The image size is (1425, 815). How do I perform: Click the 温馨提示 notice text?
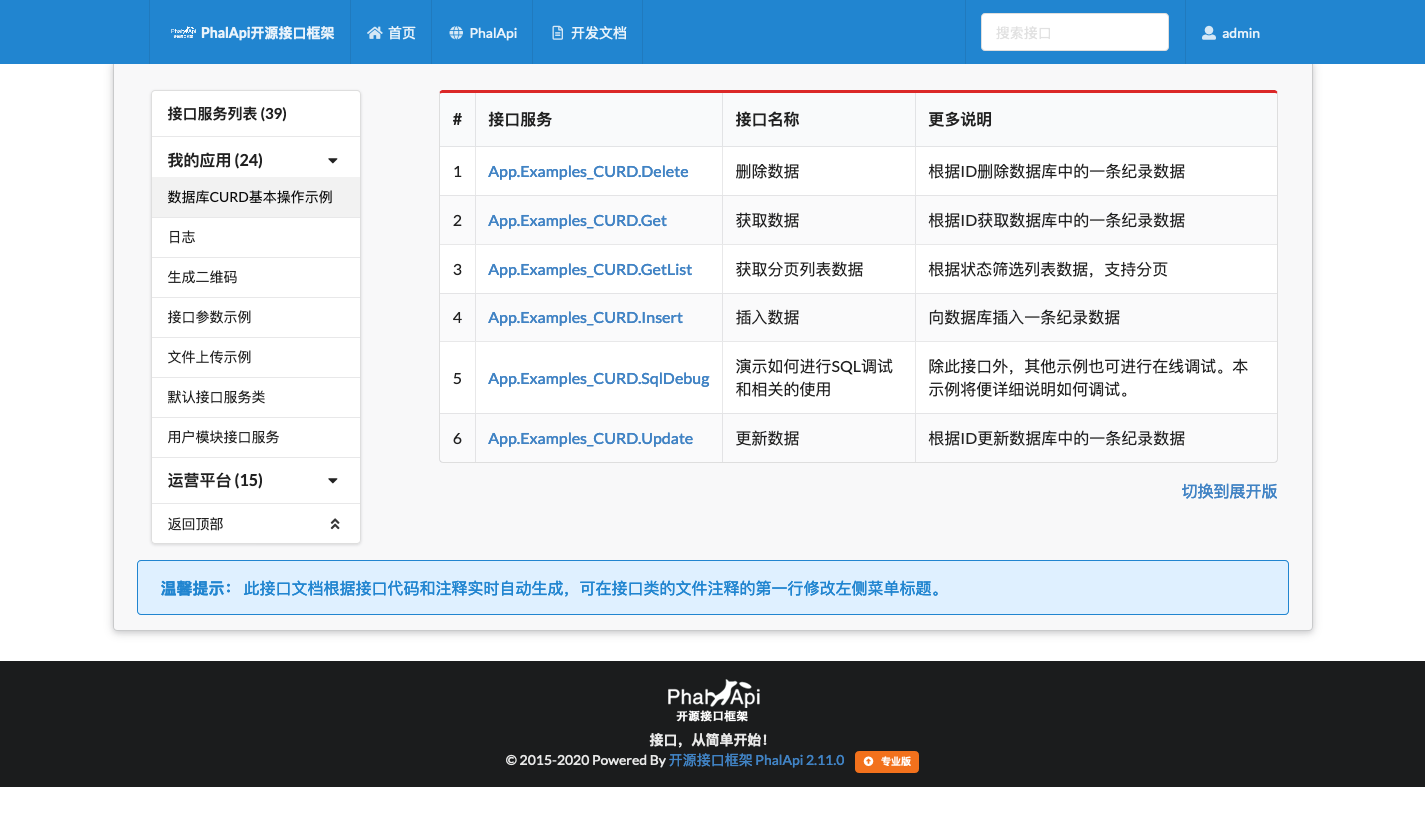(x=552, y=588)
